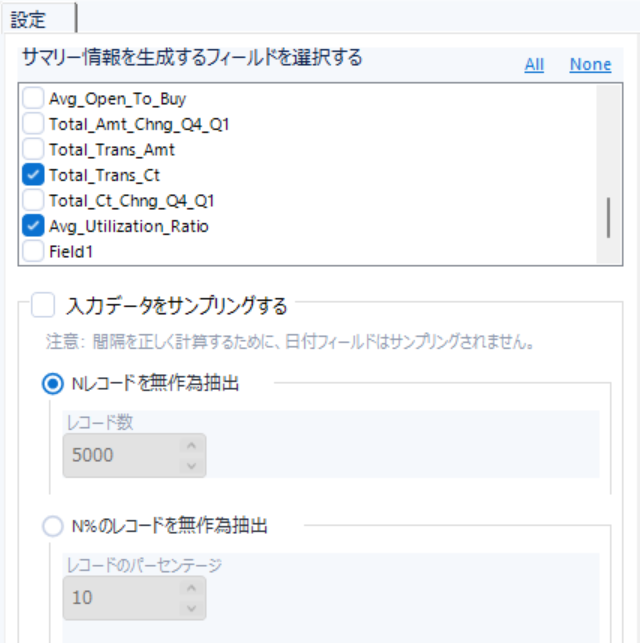Image resolution: width=640 pixels, height=643 pixels.
Task: Click the Total_Trans_Amt field name
Action: click(112, 150)
